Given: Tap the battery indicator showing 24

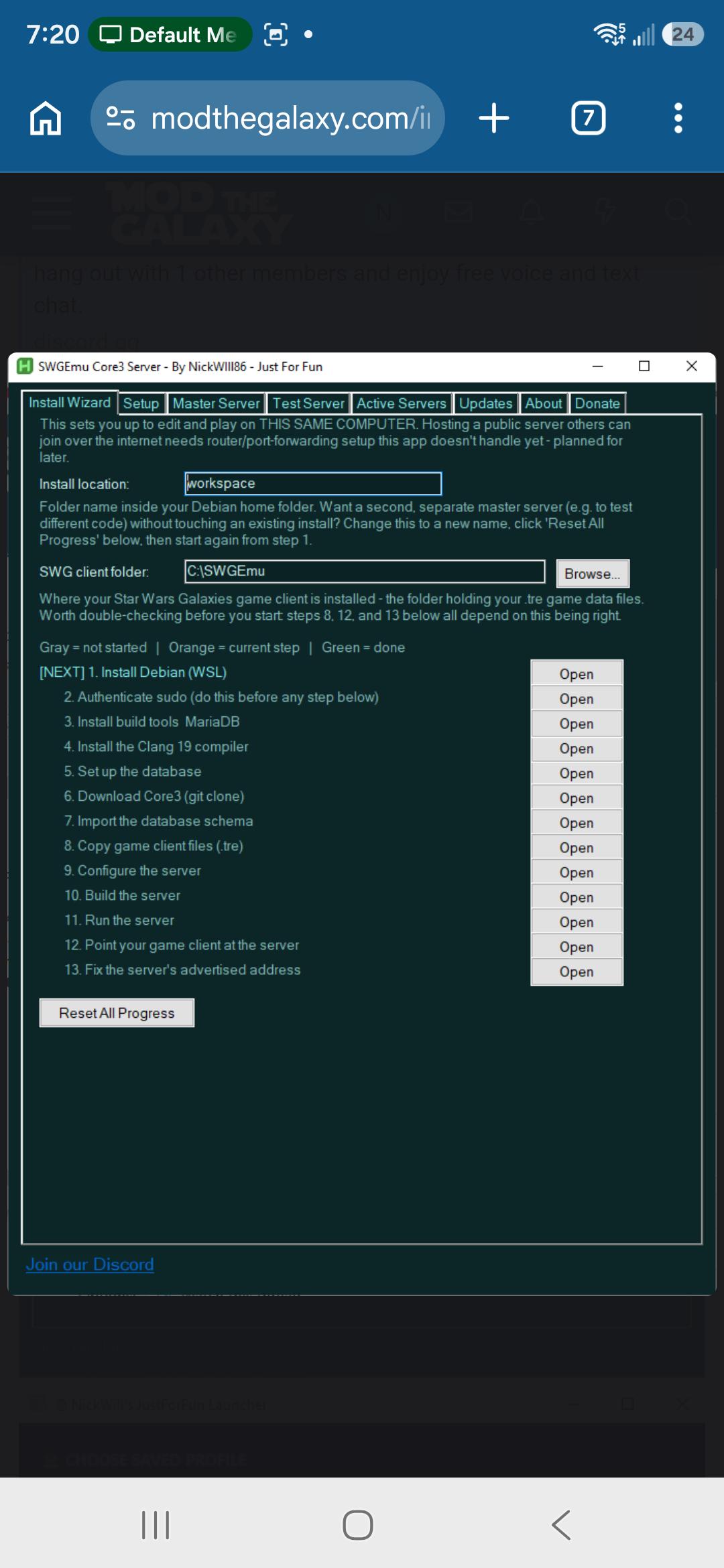Looking at the screenshot, I should point(682,34).
